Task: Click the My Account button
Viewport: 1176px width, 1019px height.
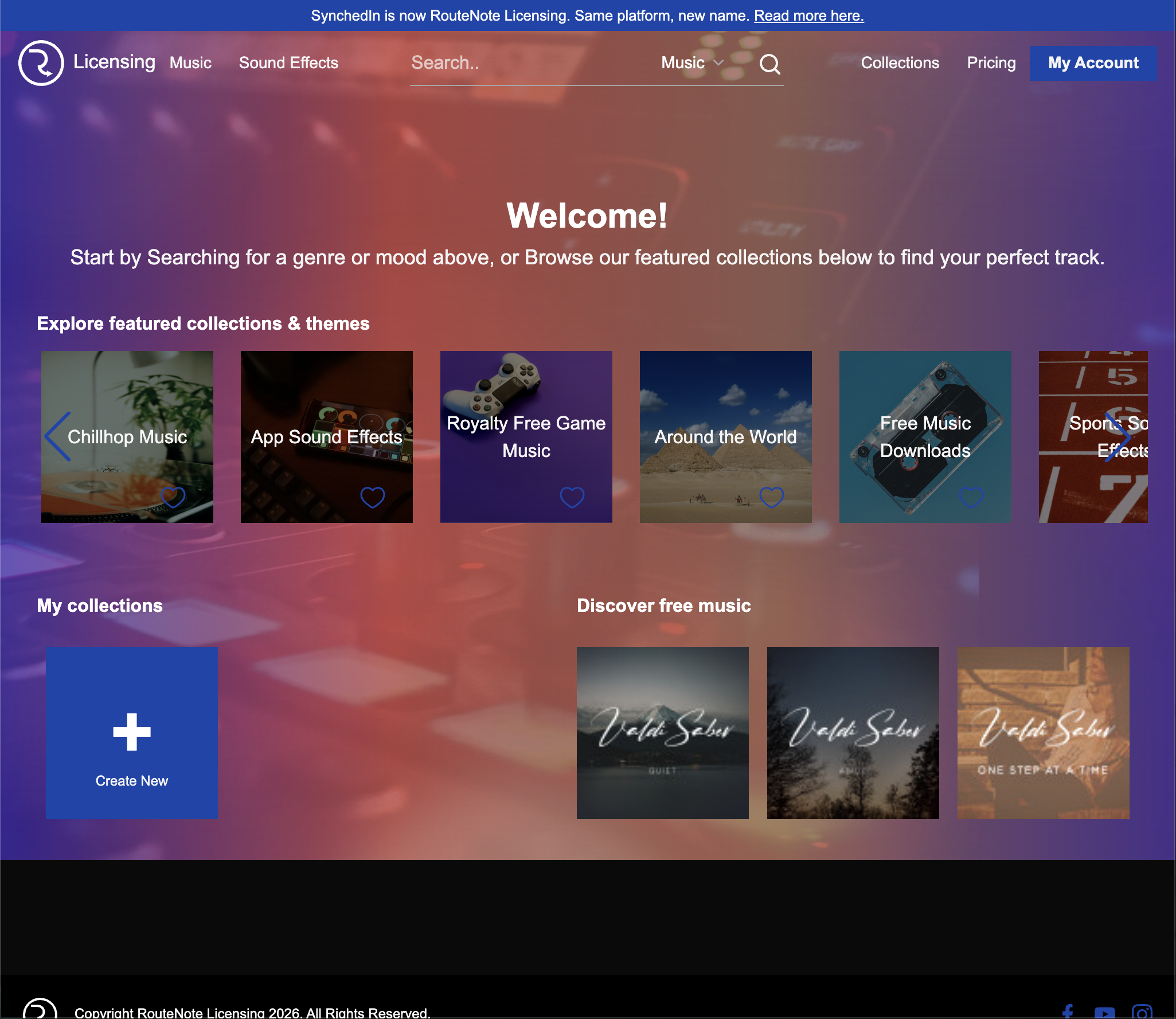Action: pyautogui.click(x=1093, y=63)
